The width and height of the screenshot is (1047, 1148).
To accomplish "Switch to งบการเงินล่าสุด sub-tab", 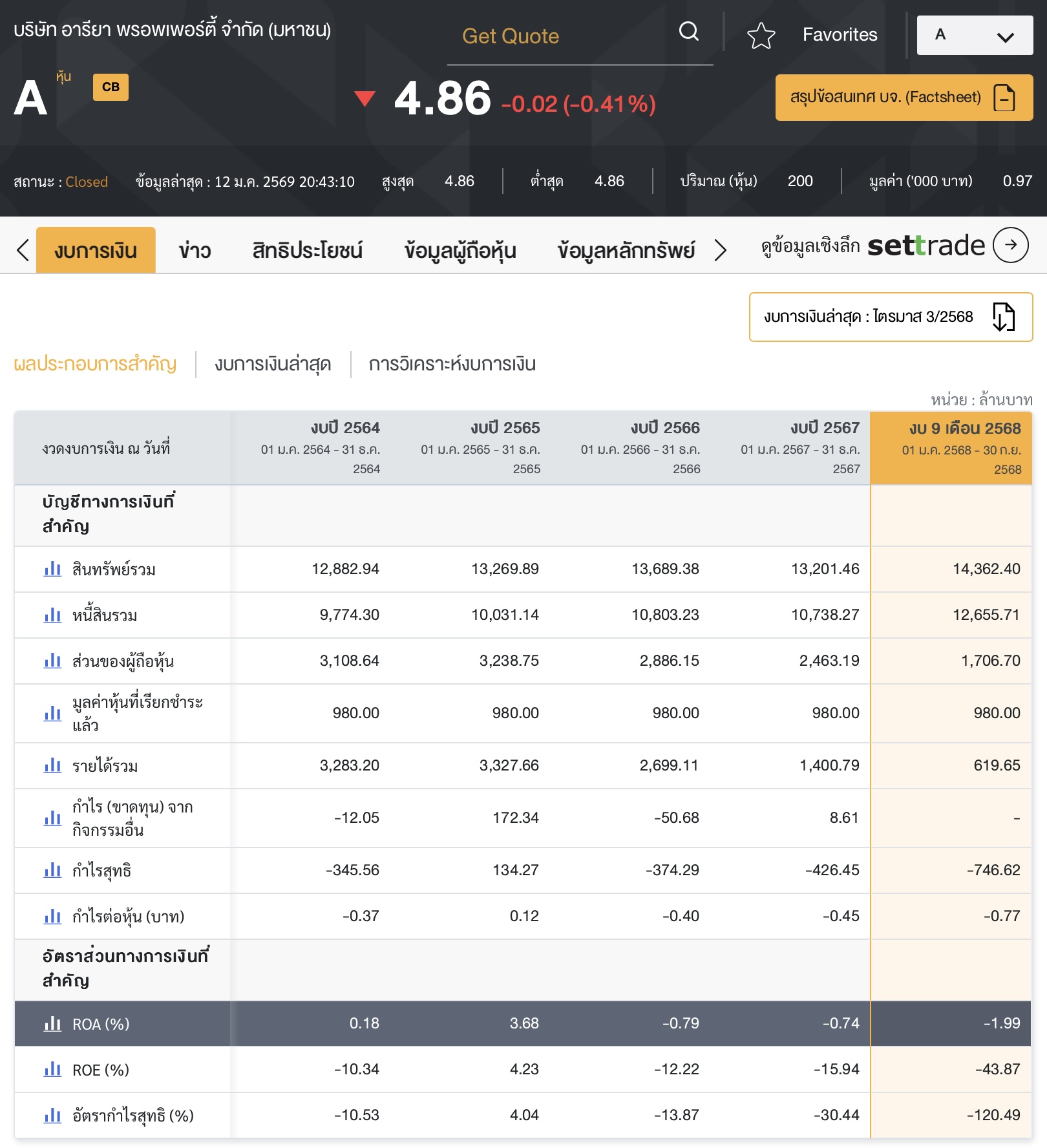I will pyautogui.click(x=273, y=364).
